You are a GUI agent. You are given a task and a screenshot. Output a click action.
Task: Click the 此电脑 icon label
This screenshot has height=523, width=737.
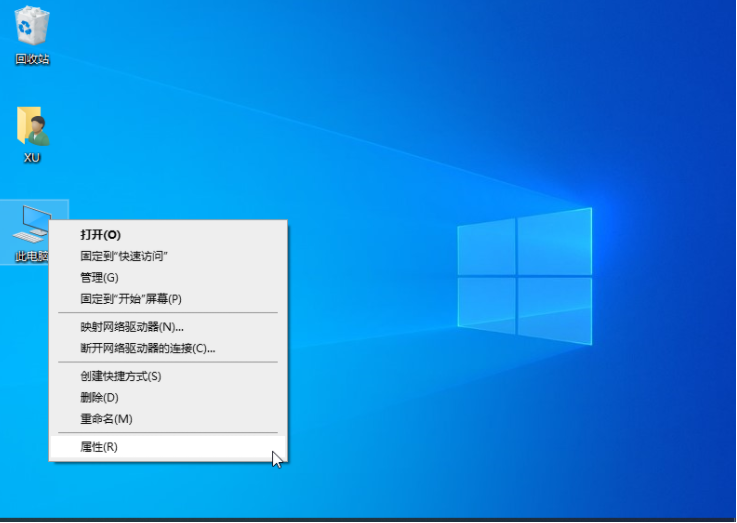click(x=30, y=257)
